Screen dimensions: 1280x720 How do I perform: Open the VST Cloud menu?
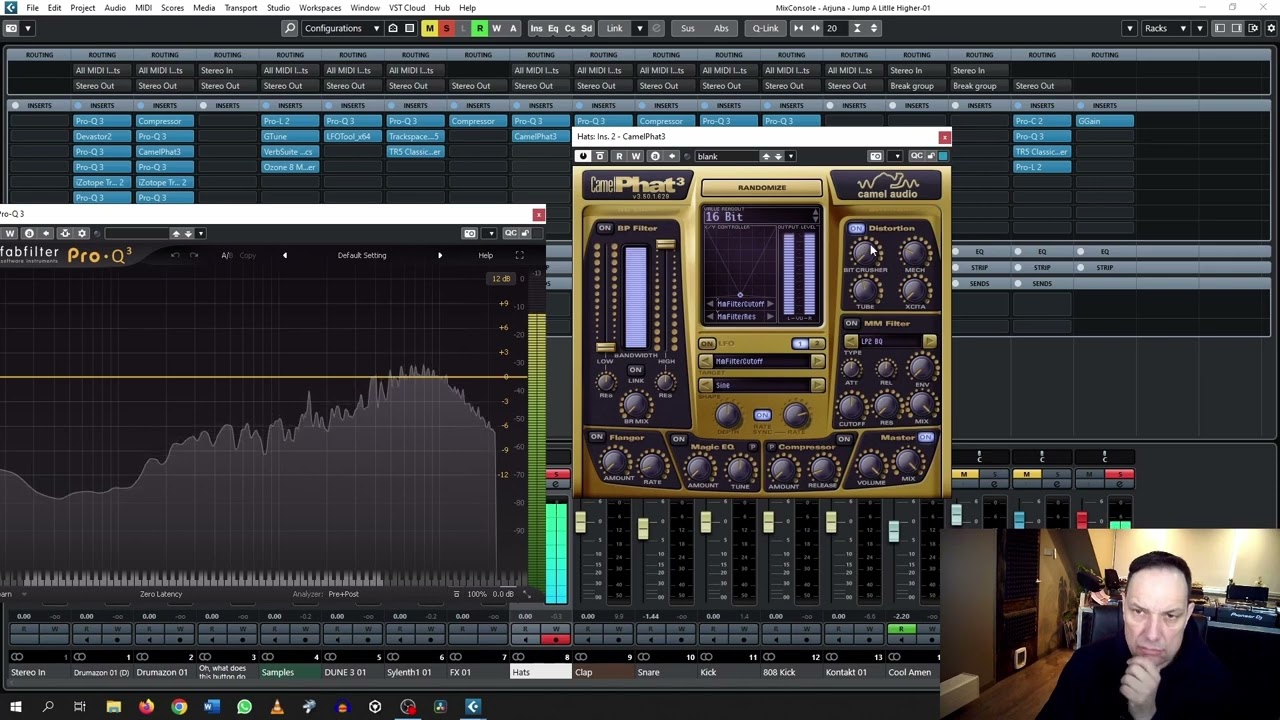click(x=407, y=8)
